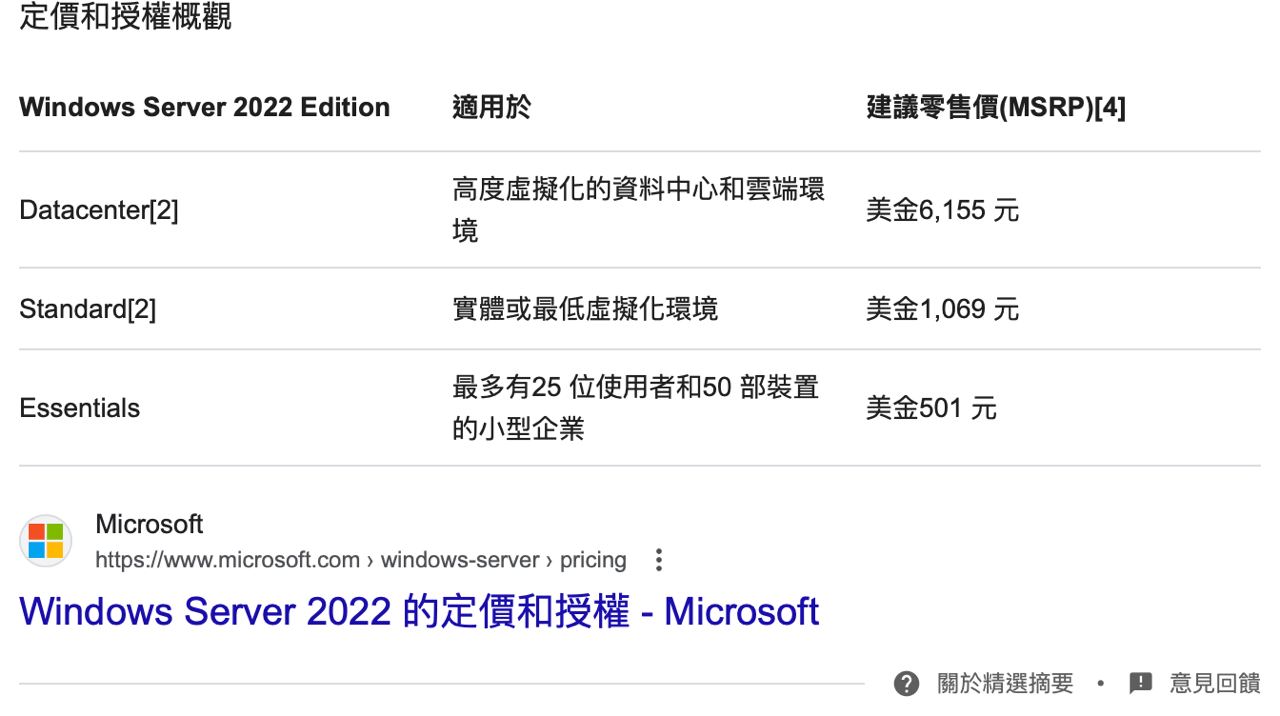Click the 建議零售價(MSRP)[4] column header

tap(995, 107)
